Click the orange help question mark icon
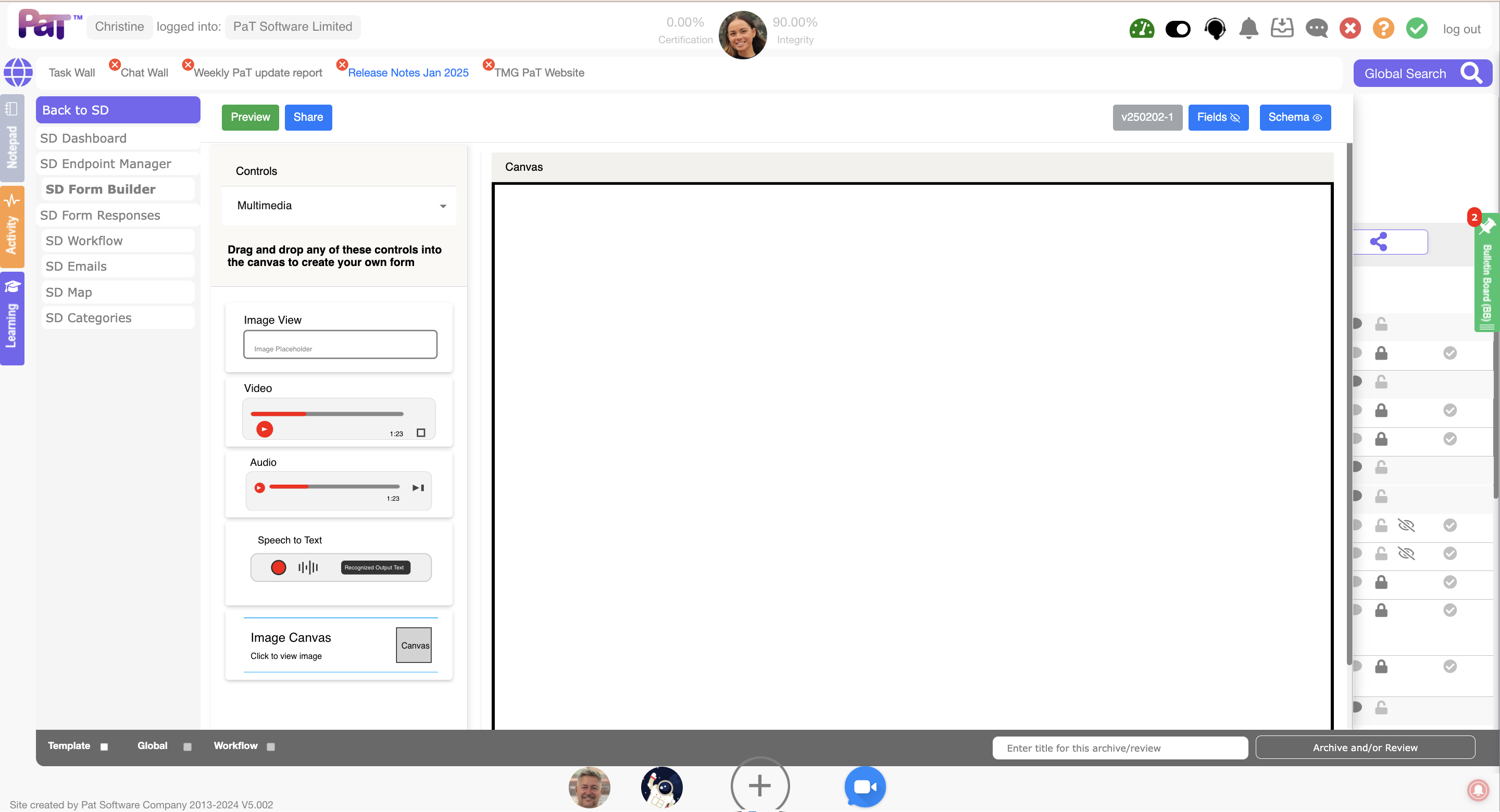Image resolution: width=1500 pixels, height=812 pixels. [1383, 29]
